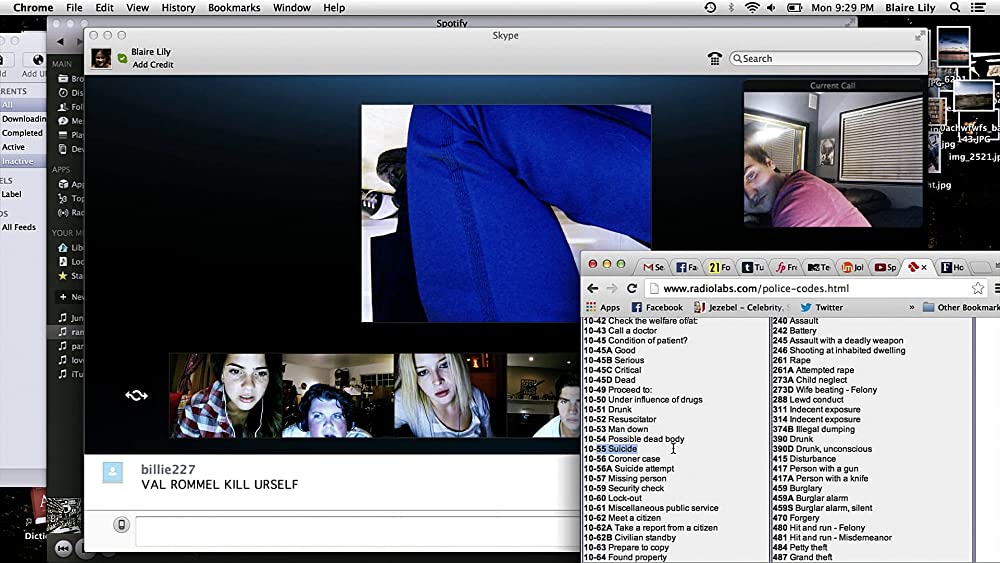Go back in Chrome browser
The height and width of the screenshot is (563, 1000).
593,288
